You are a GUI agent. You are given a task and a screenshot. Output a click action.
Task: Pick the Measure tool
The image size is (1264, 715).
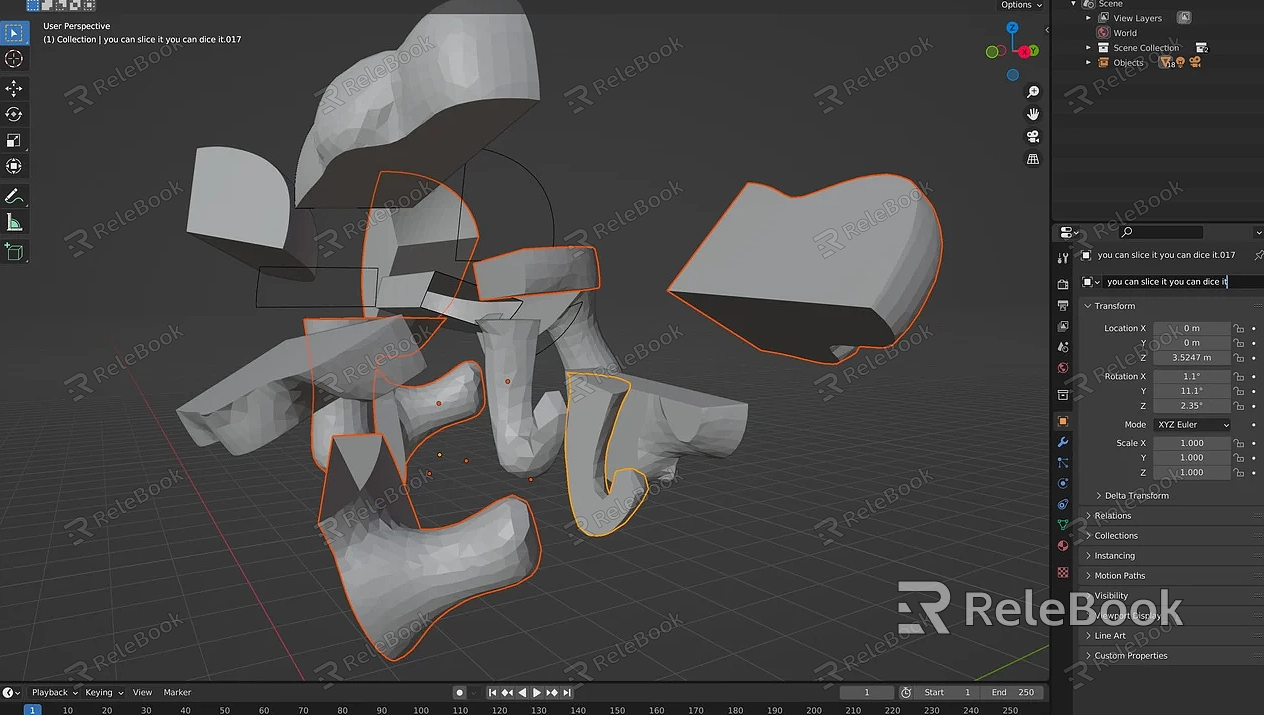[x=14, y=222]
